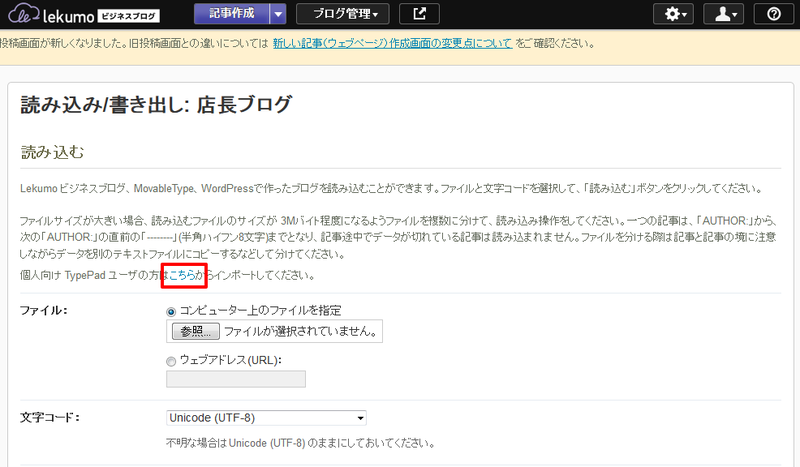Open the 記事作成 button
The width and height of the screenshot is (800, 467).
[232, 14]
